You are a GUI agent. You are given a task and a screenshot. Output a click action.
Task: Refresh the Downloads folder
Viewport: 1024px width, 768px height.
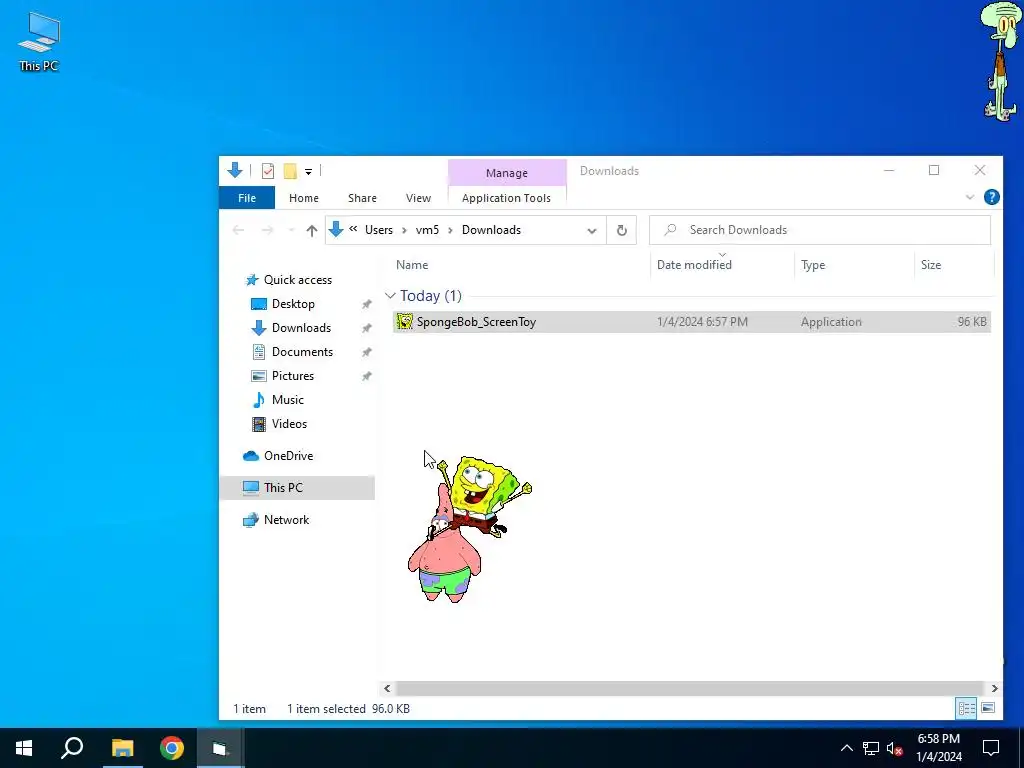tap(622, 231)
